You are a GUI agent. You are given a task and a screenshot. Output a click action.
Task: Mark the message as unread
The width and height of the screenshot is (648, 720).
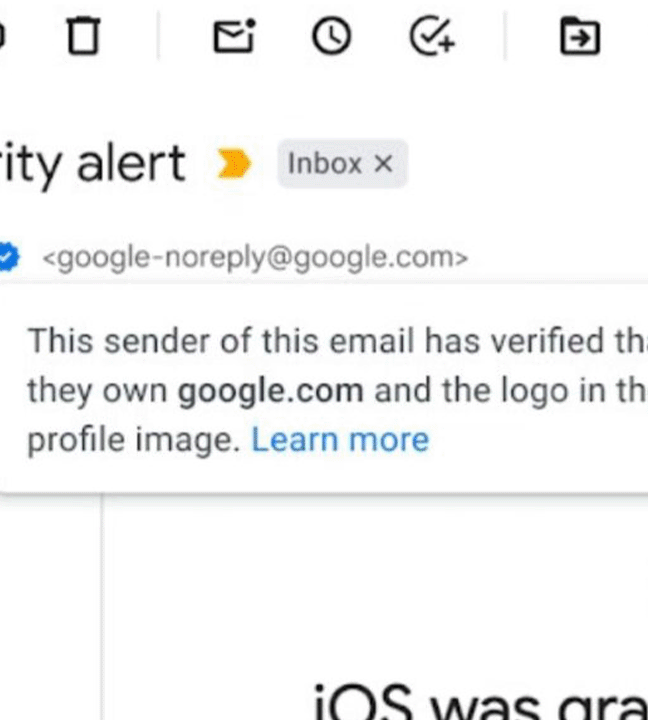tap(234, 36)
